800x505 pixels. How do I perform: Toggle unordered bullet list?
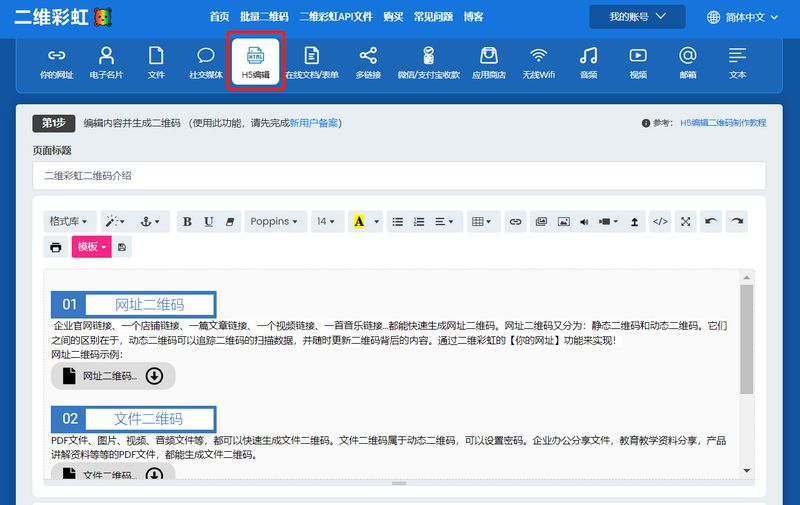click(397, 221)
